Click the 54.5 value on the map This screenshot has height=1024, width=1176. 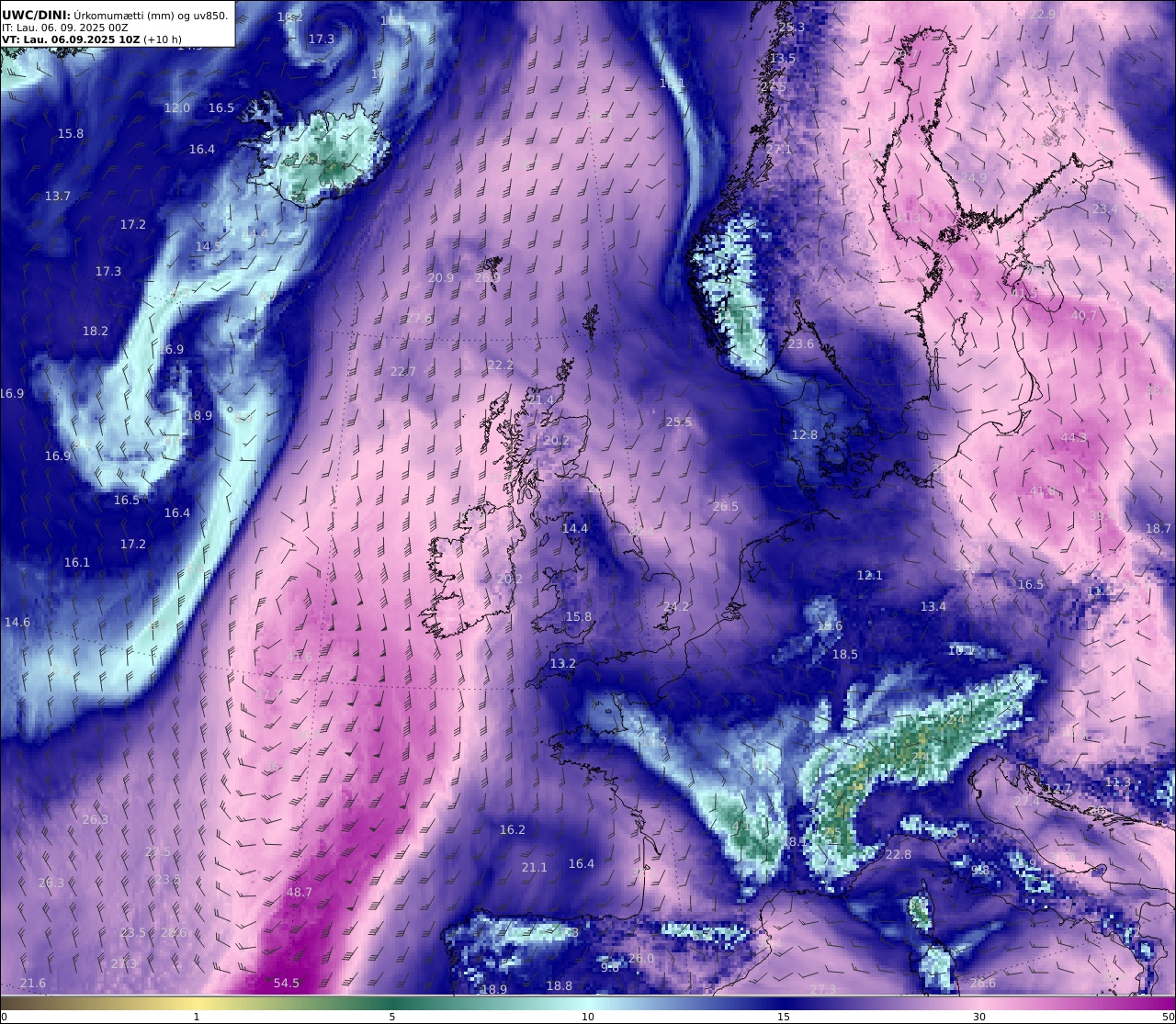pyautogui.click(x=287, y=983)
